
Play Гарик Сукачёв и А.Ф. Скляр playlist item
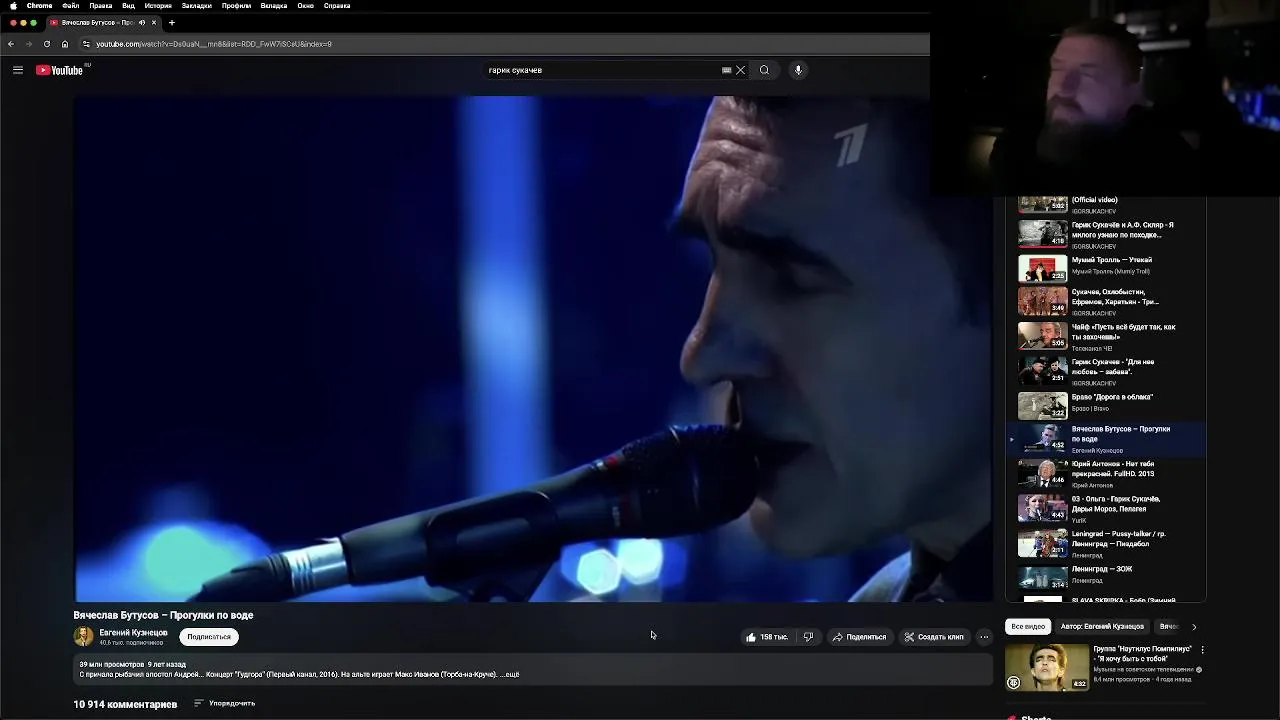point(1105,233)
